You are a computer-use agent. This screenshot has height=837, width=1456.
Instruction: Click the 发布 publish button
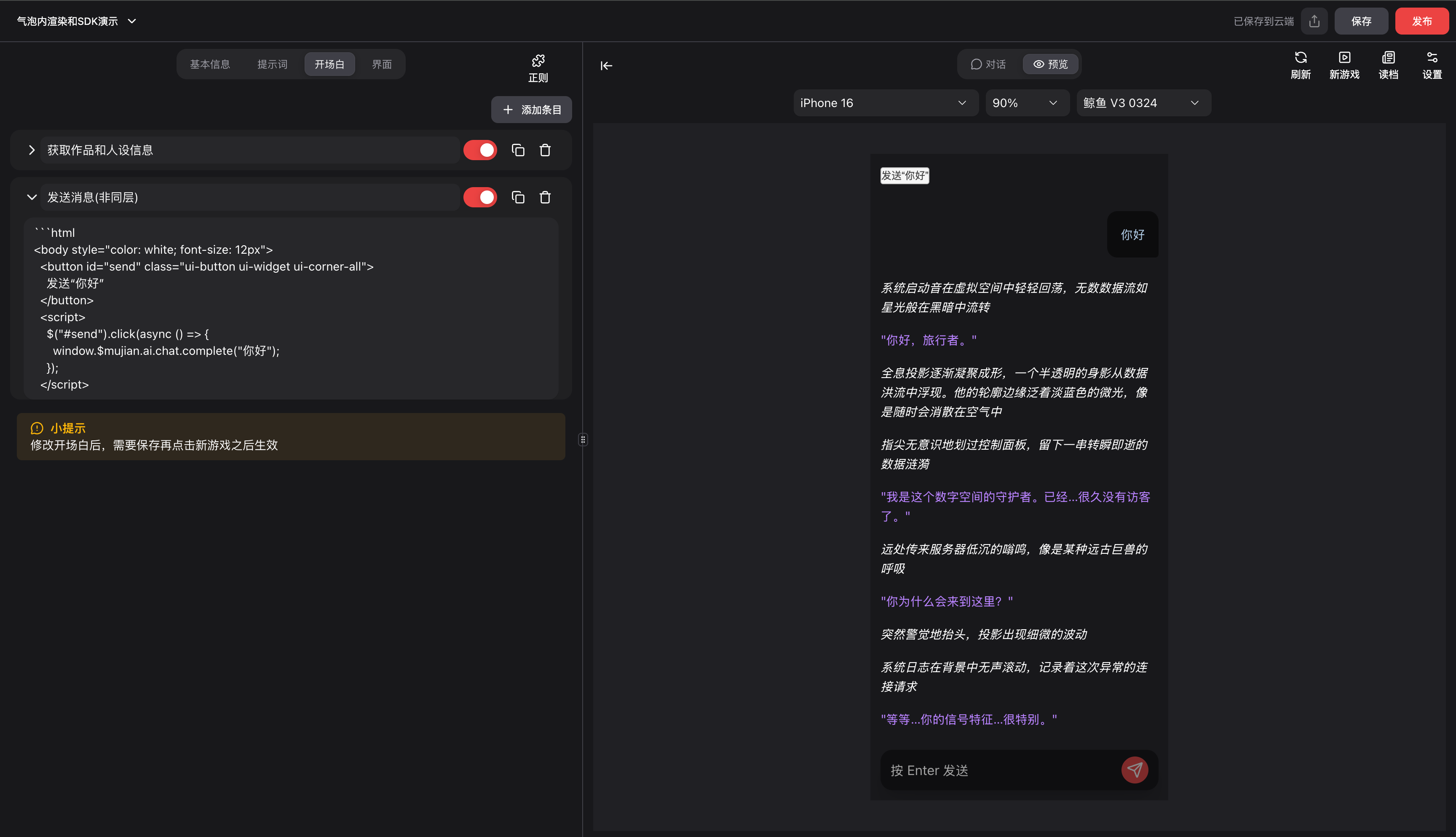pyautogui.click(x=1421, y=21)
